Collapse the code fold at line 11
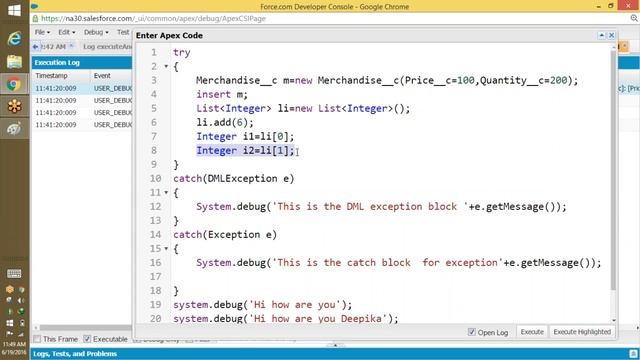 pos(166,192)
